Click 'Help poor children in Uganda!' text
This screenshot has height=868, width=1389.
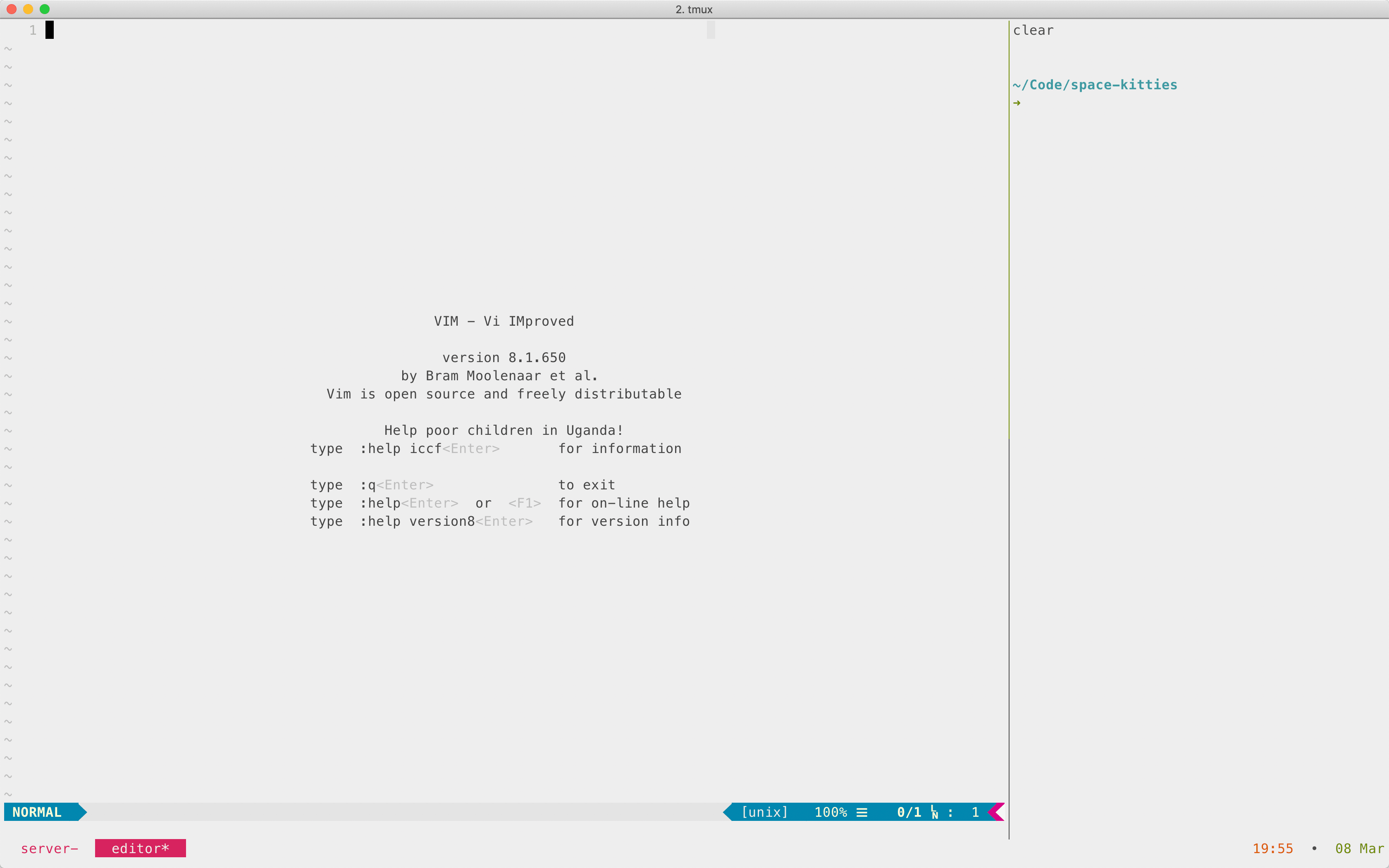click(504, 431)
